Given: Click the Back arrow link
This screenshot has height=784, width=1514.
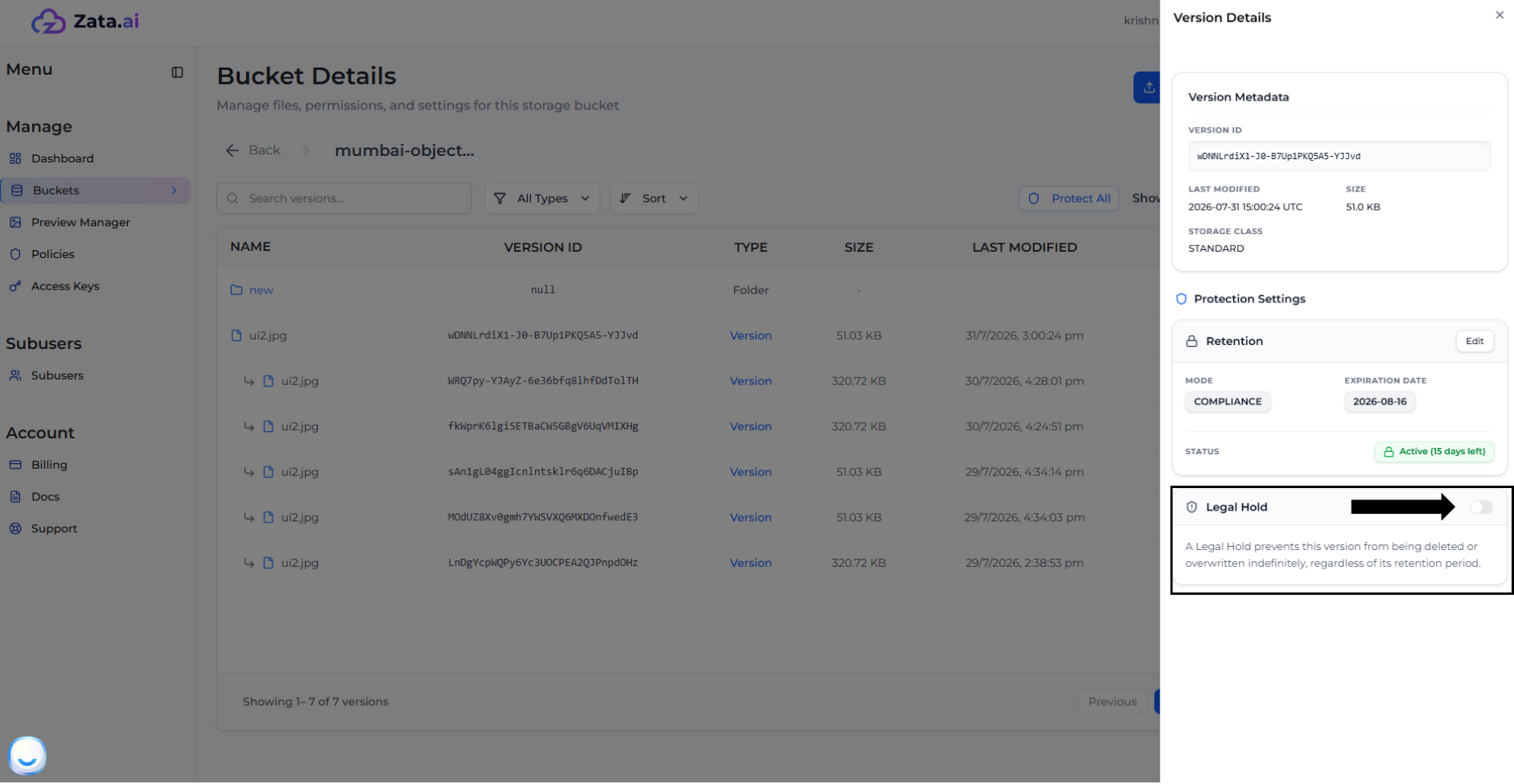Looking at the screenshot, I should click(x=253, y=150).
